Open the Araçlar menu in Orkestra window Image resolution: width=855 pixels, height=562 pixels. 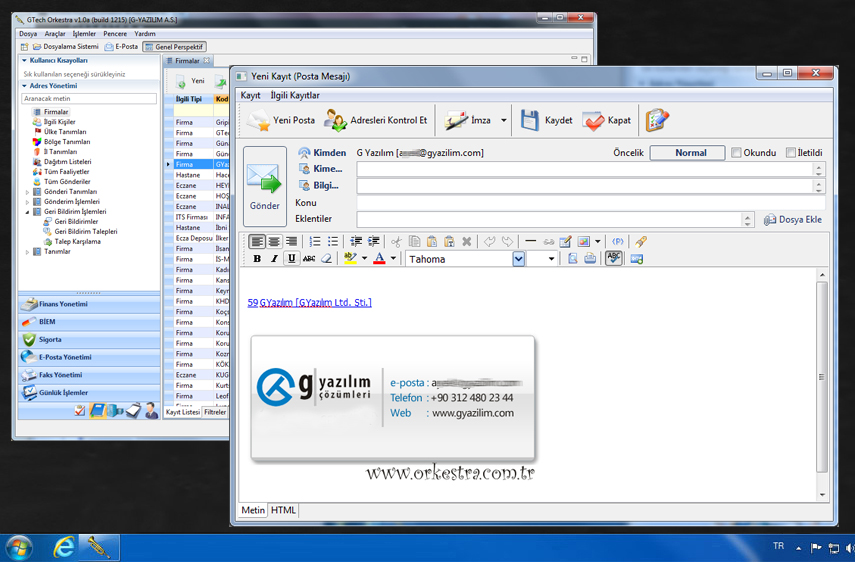coord(55,34)
